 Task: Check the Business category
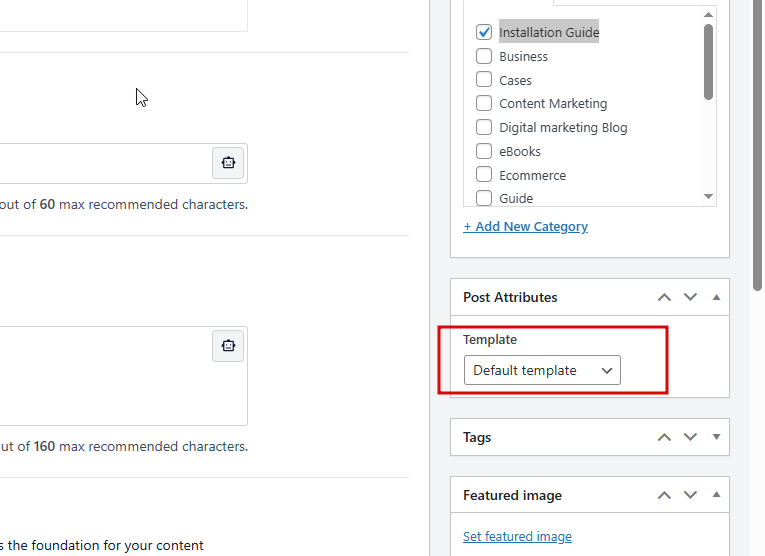click(484, 57)
